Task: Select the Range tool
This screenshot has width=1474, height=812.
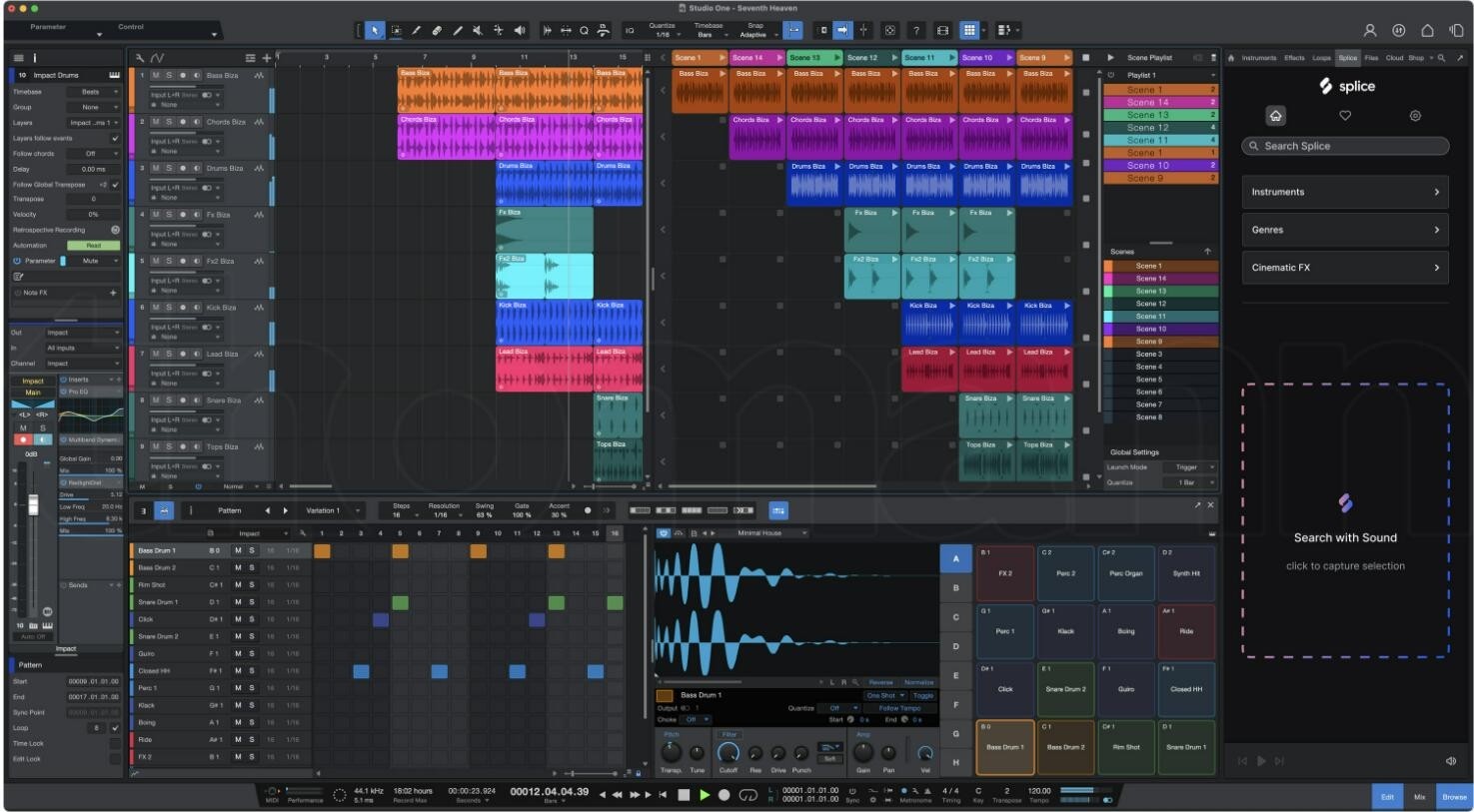Action: pyautogui.click(x=396, y=31)
